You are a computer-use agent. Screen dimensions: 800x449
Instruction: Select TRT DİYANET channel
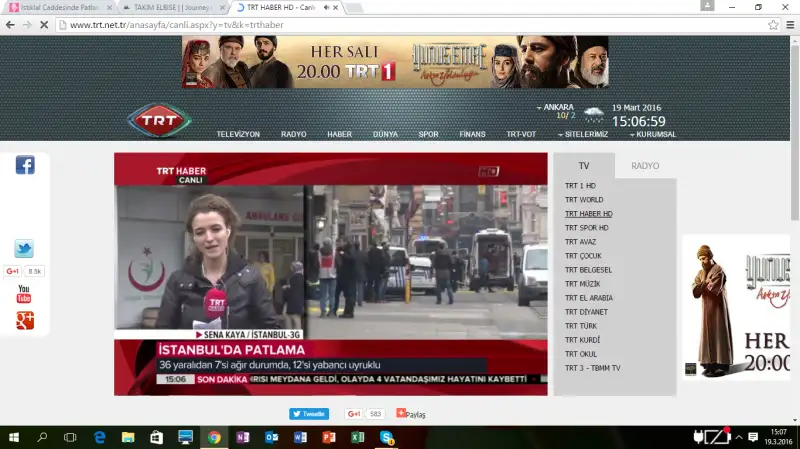pyautogui.click(x=586, y=312)
